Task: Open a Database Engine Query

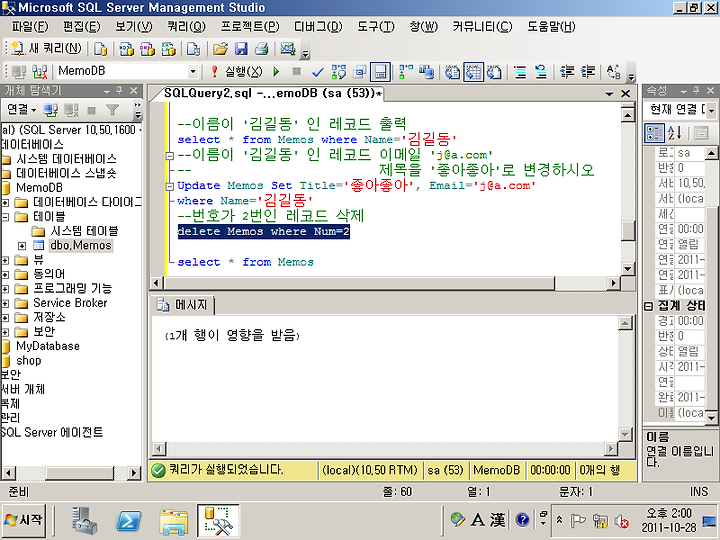Action: (100, 49)
